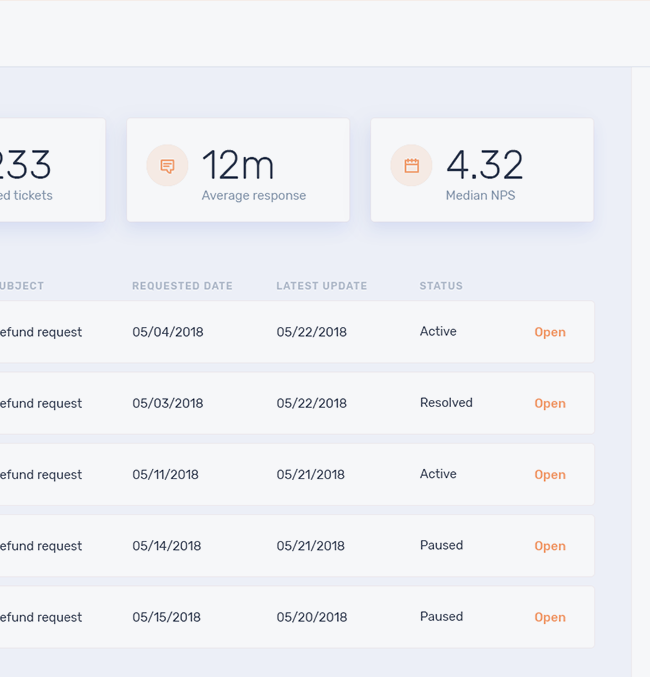Click the Status column header
This screenshot has height=677, width=650.
pyautogui.click(x=441, y=286)
